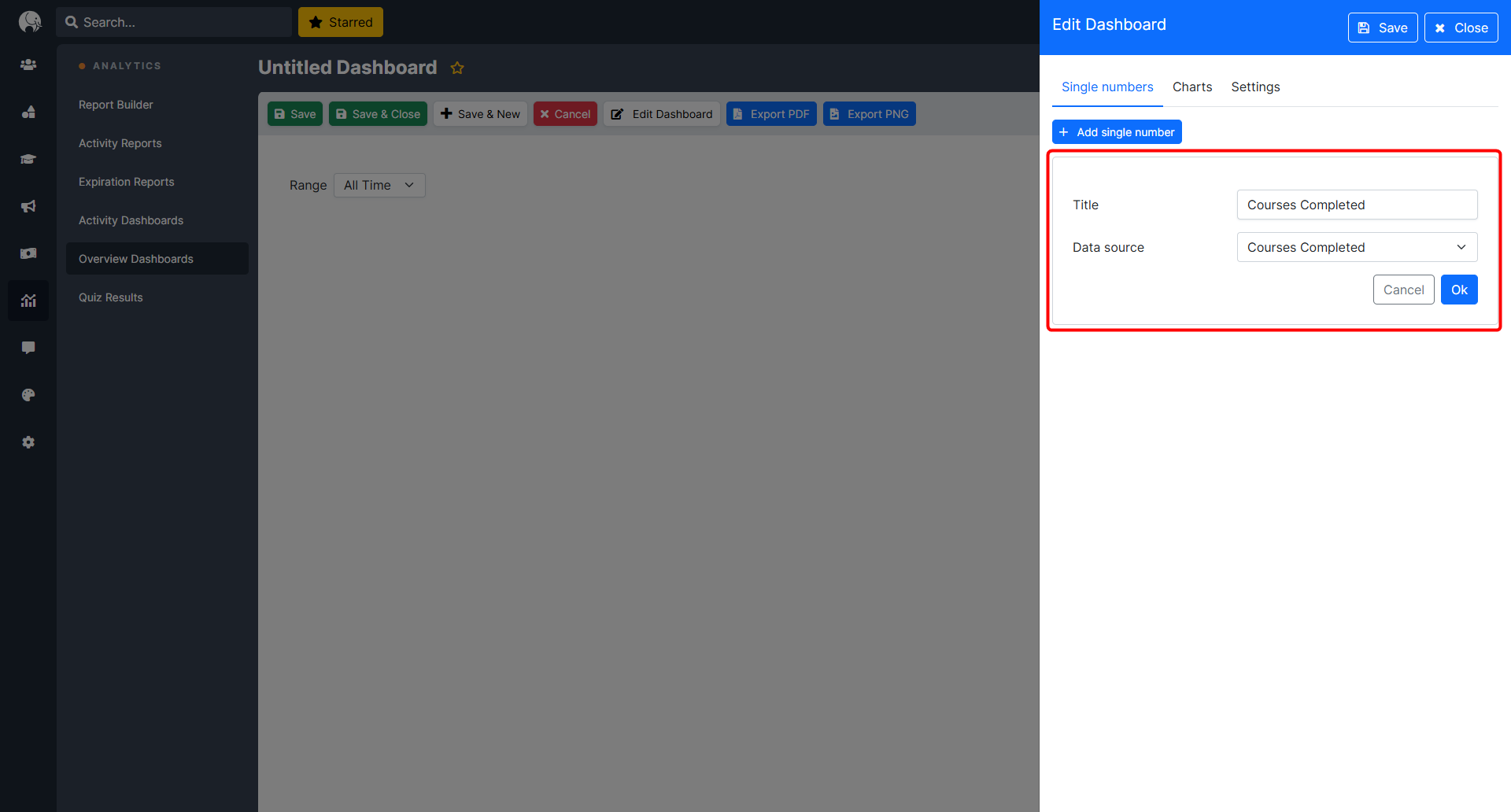Open the graduation cap sidebar icon
Viewport: 1511px width, 812px height.
(x=28, y=159)
